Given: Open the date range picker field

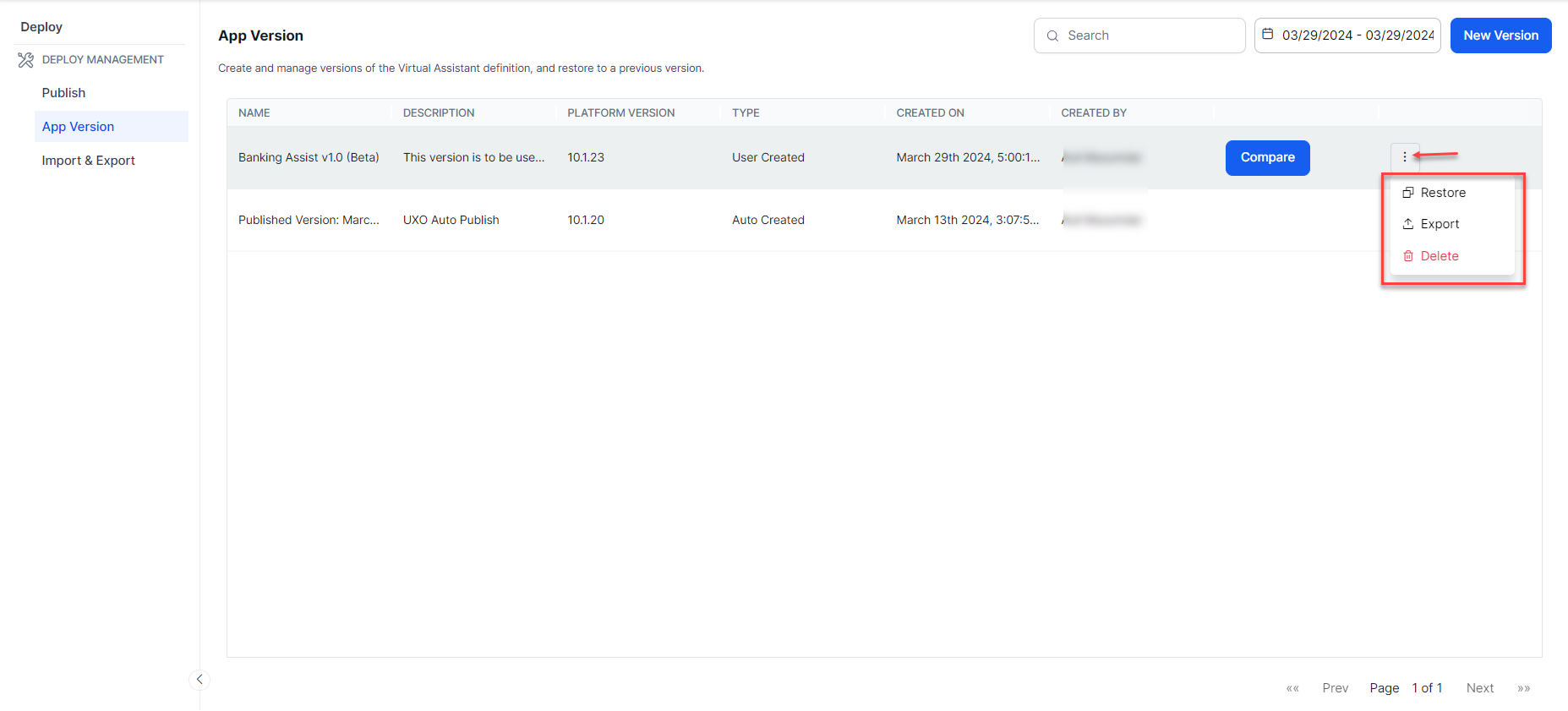Looking at the screenshot, I should point(1357,36).
